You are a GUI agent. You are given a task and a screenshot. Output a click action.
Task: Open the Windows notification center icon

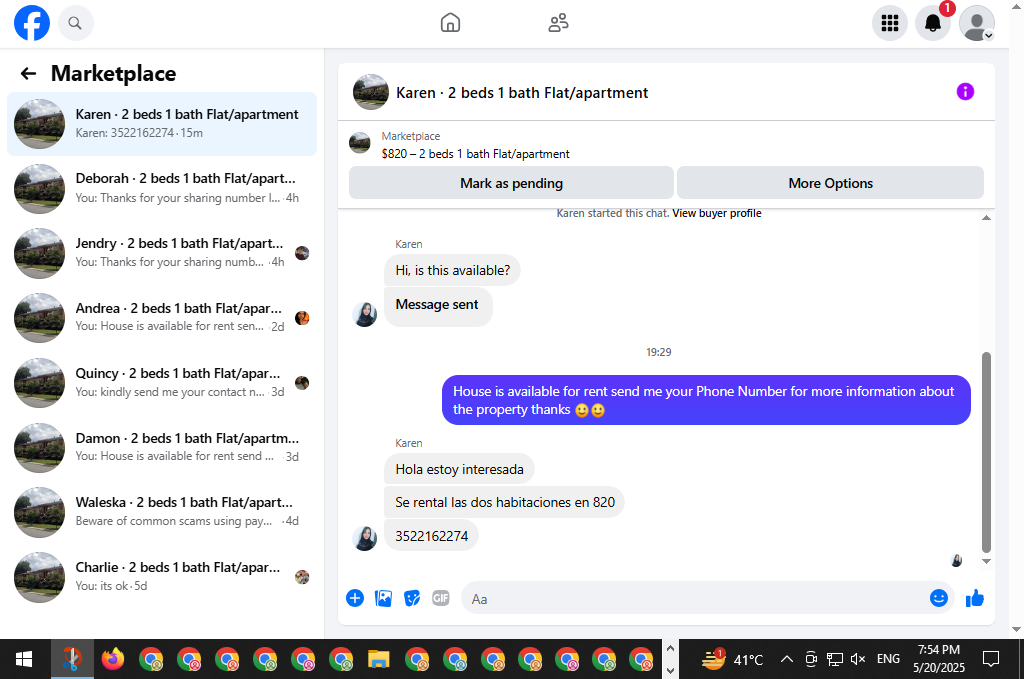[991, 659]
